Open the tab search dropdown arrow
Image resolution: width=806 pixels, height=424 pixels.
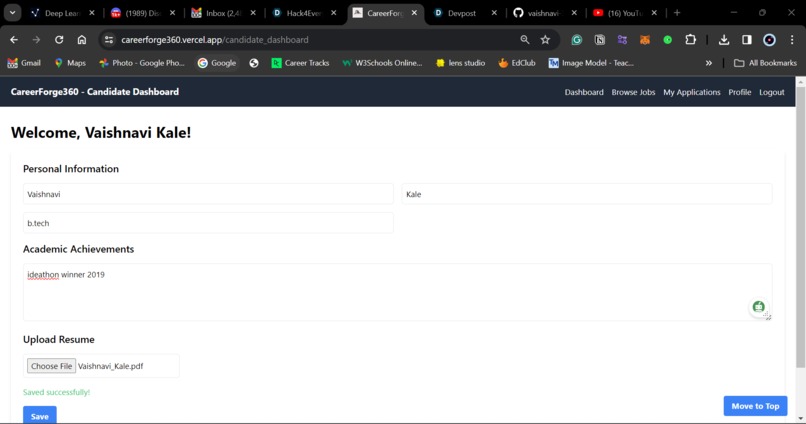coord(12,13)
